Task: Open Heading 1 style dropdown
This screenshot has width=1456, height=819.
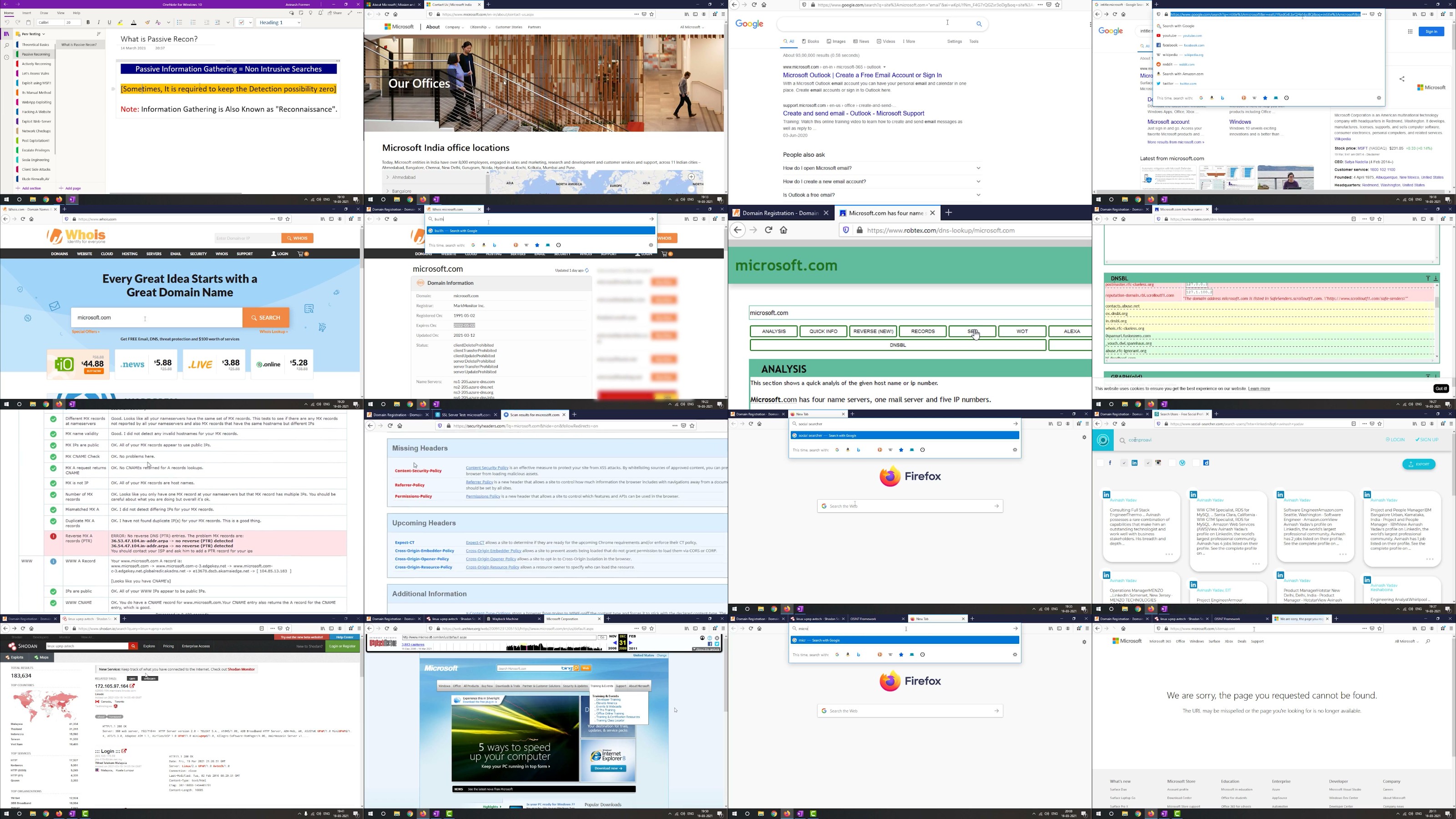Action: (298, 23)
